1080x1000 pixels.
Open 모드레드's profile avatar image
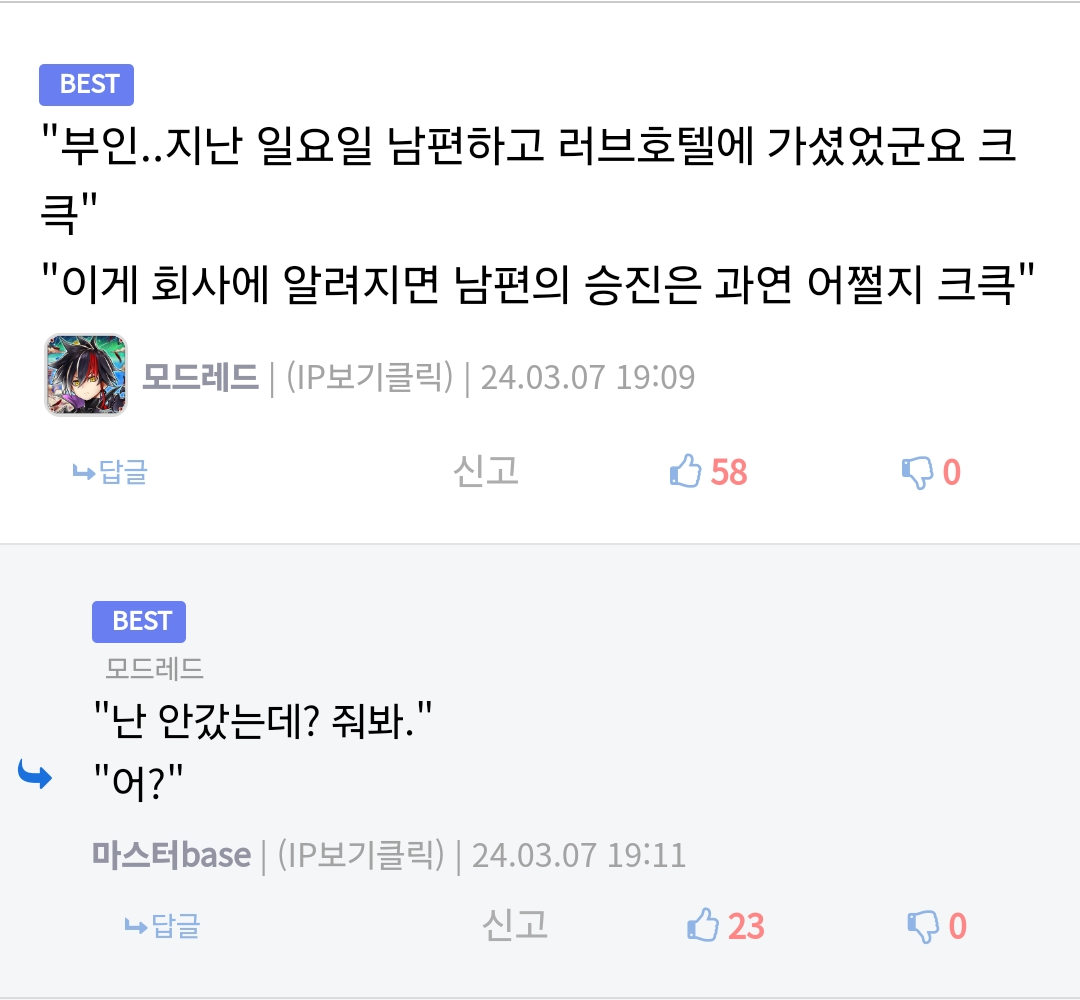[86, 375]
